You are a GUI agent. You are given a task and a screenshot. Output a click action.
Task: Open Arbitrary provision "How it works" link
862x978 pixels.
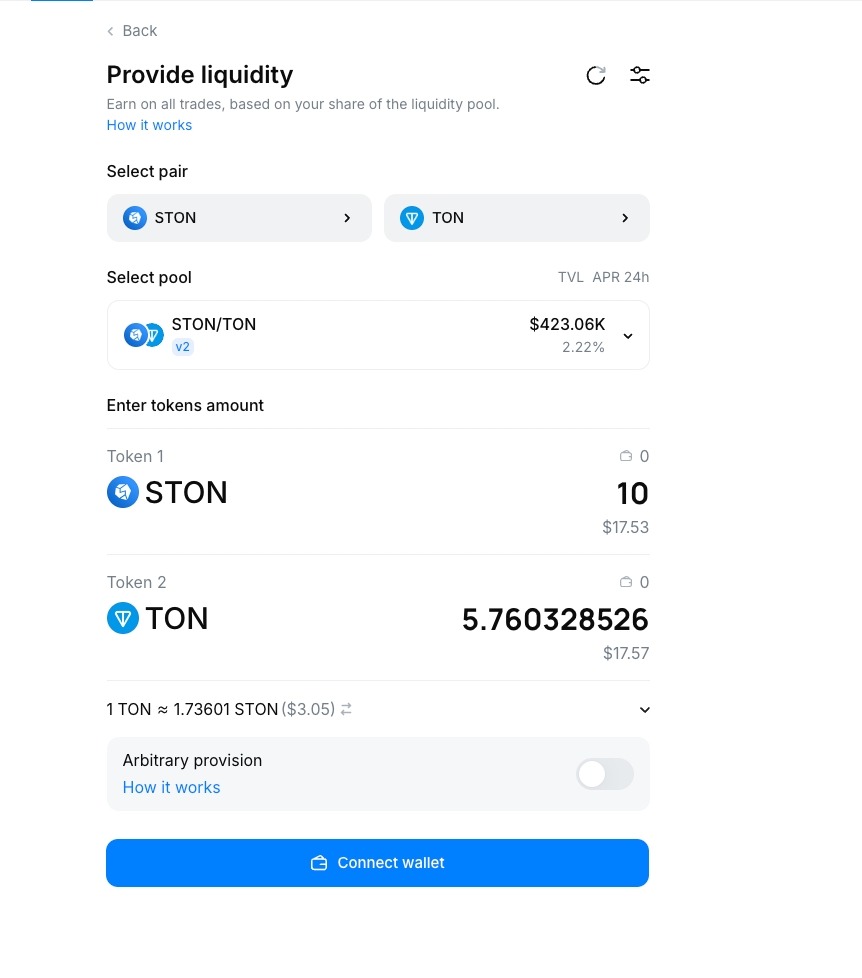tap(171, 787)
